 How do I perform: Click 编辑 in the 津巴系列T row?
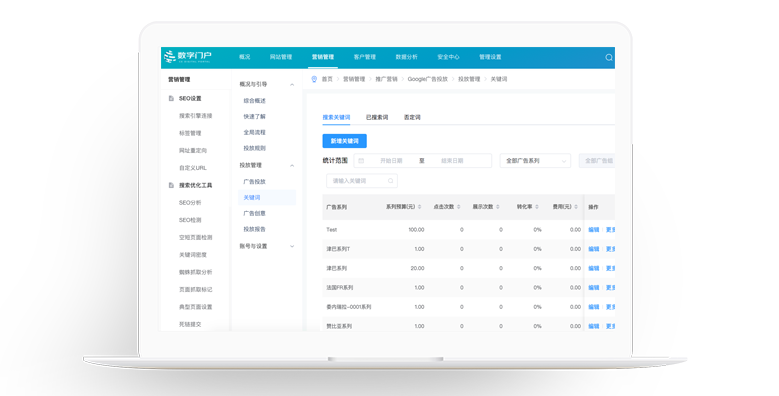tap(594, 249)
